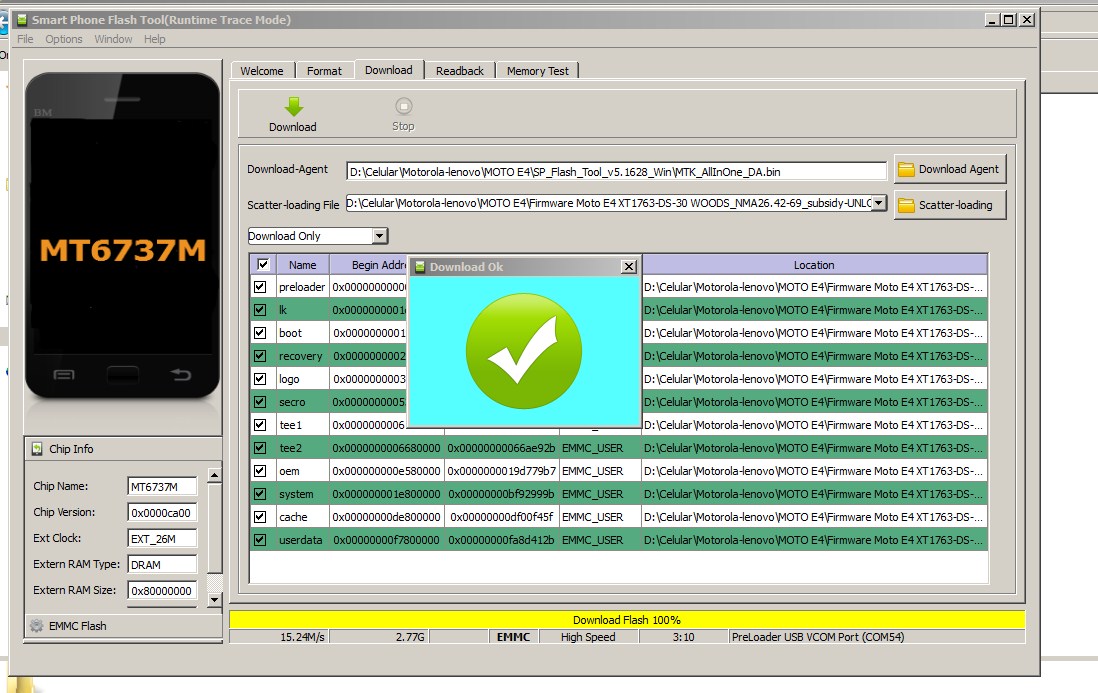Click the phone image home key

pyautogui.click(x=123, y=374)
